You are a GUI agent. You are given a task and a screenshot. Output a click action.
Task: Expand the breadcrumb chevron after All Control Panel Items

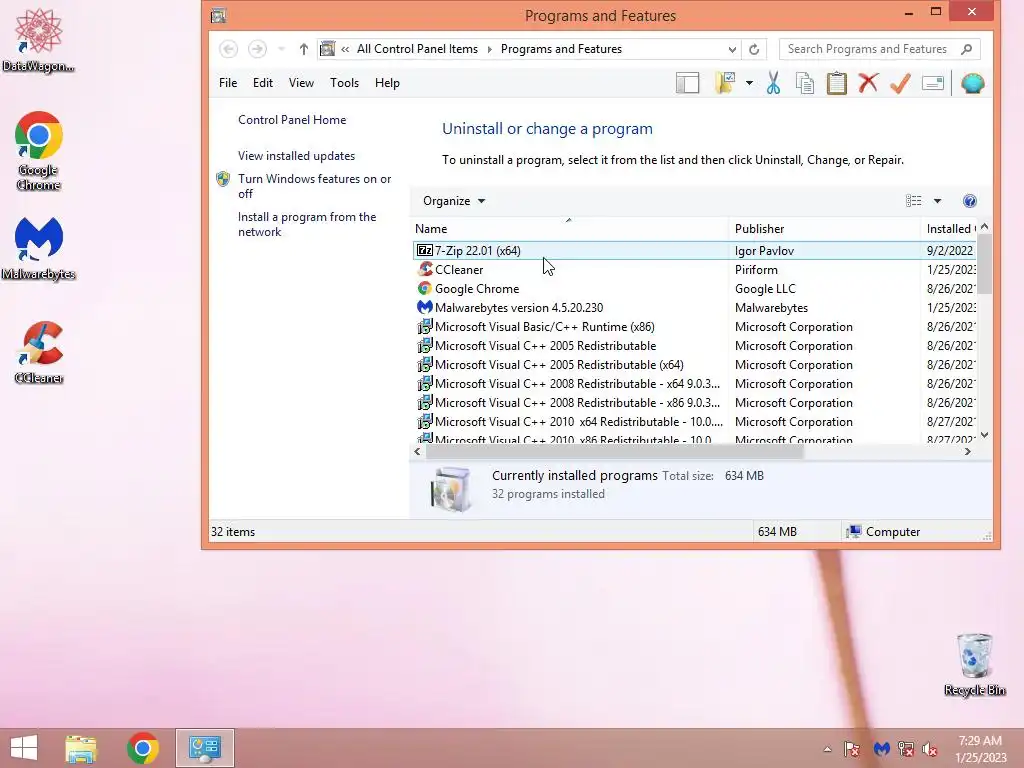[489, 49]
